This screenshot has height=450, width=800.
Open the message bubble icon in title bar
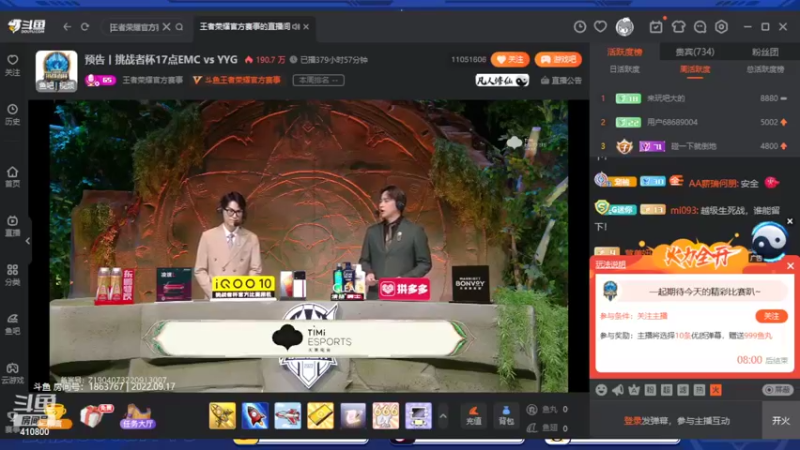700,27
